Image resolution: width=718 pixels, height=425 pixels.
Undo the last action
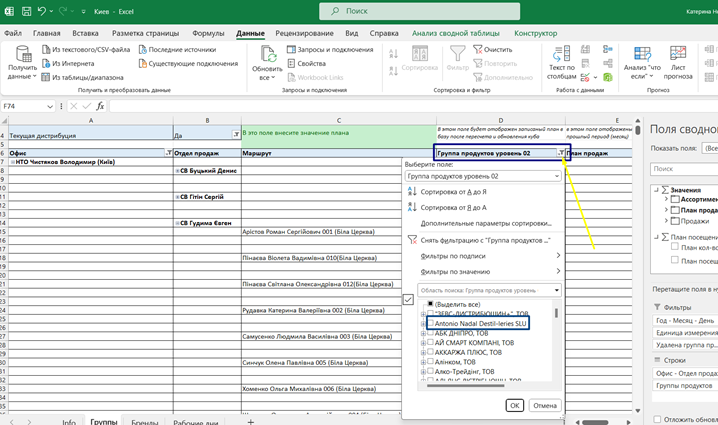click(42, 11)
